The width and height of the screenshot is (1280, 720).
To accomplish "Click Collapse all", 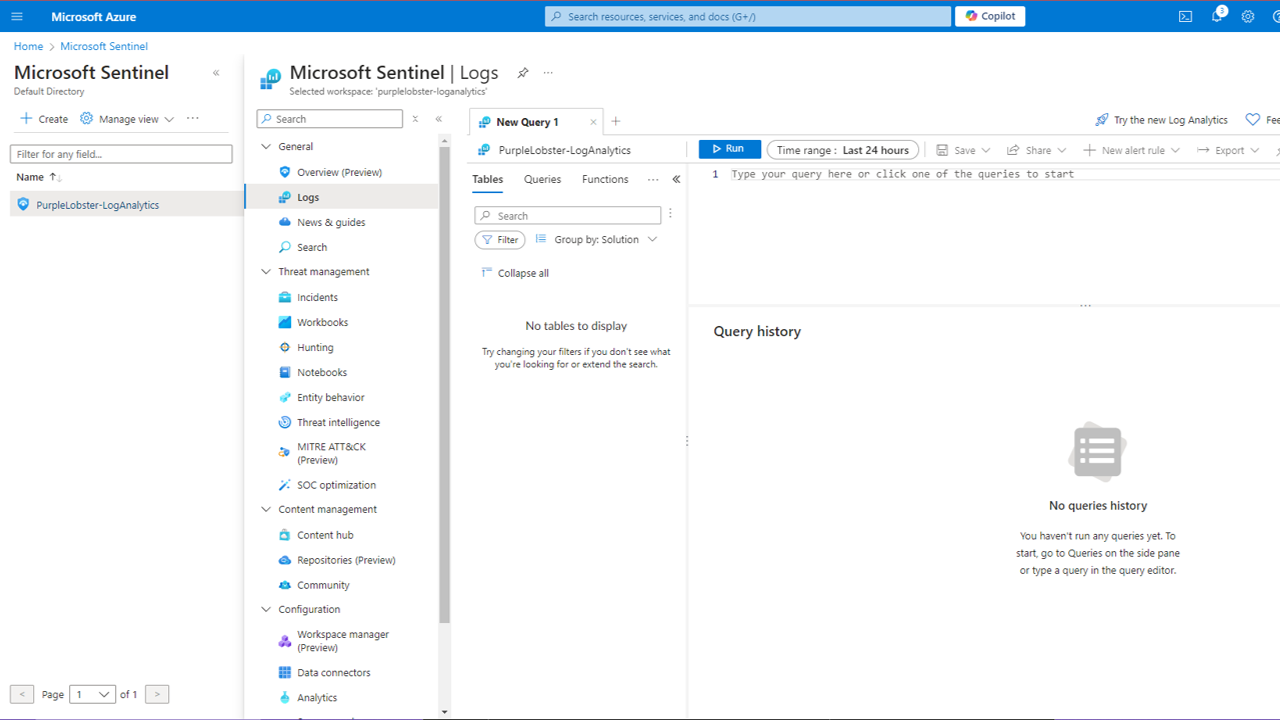I will 515,273.
